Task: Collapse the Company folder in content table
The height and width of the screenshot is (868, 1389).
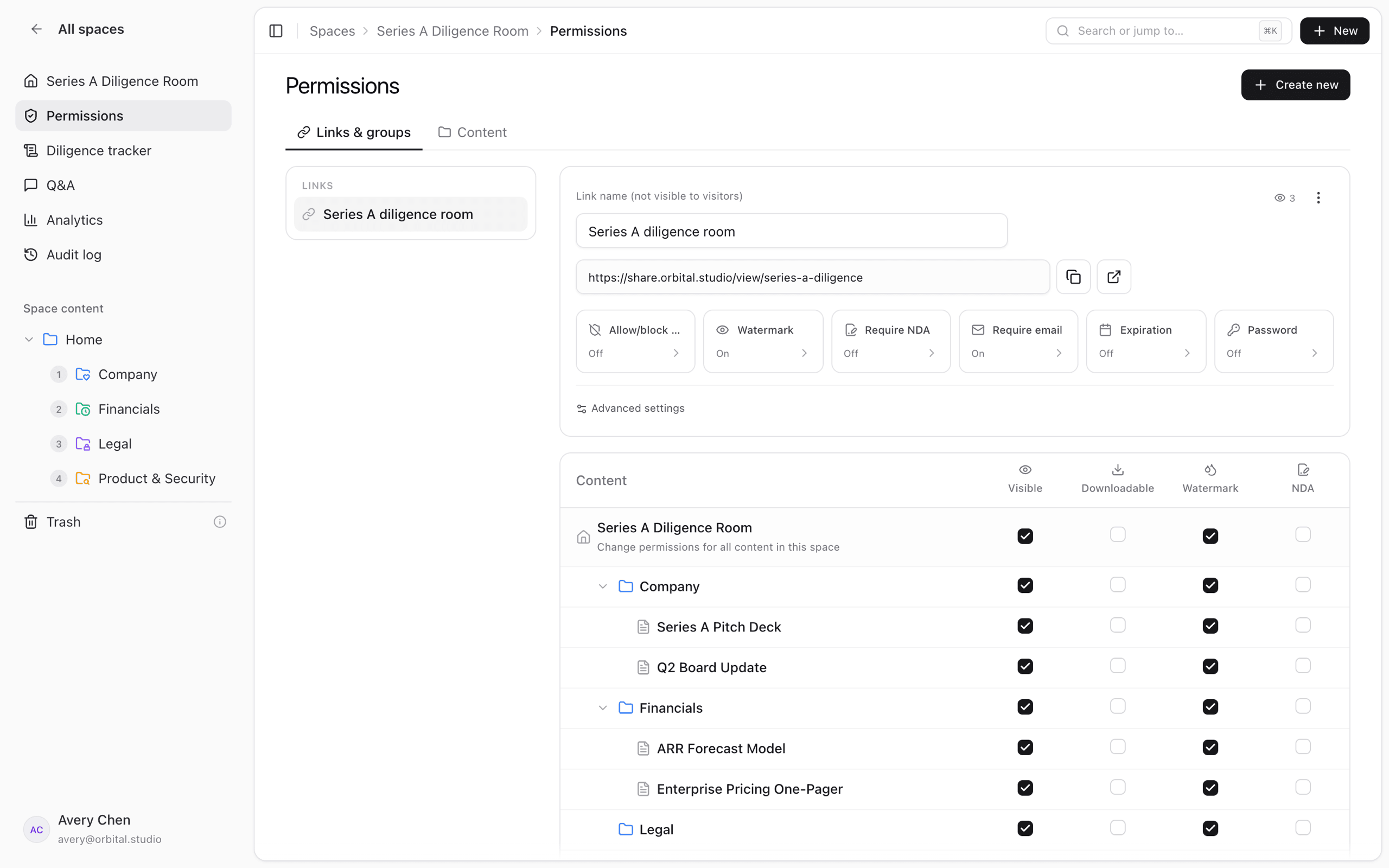Action: pyautogui.click(x=603, y=586)
